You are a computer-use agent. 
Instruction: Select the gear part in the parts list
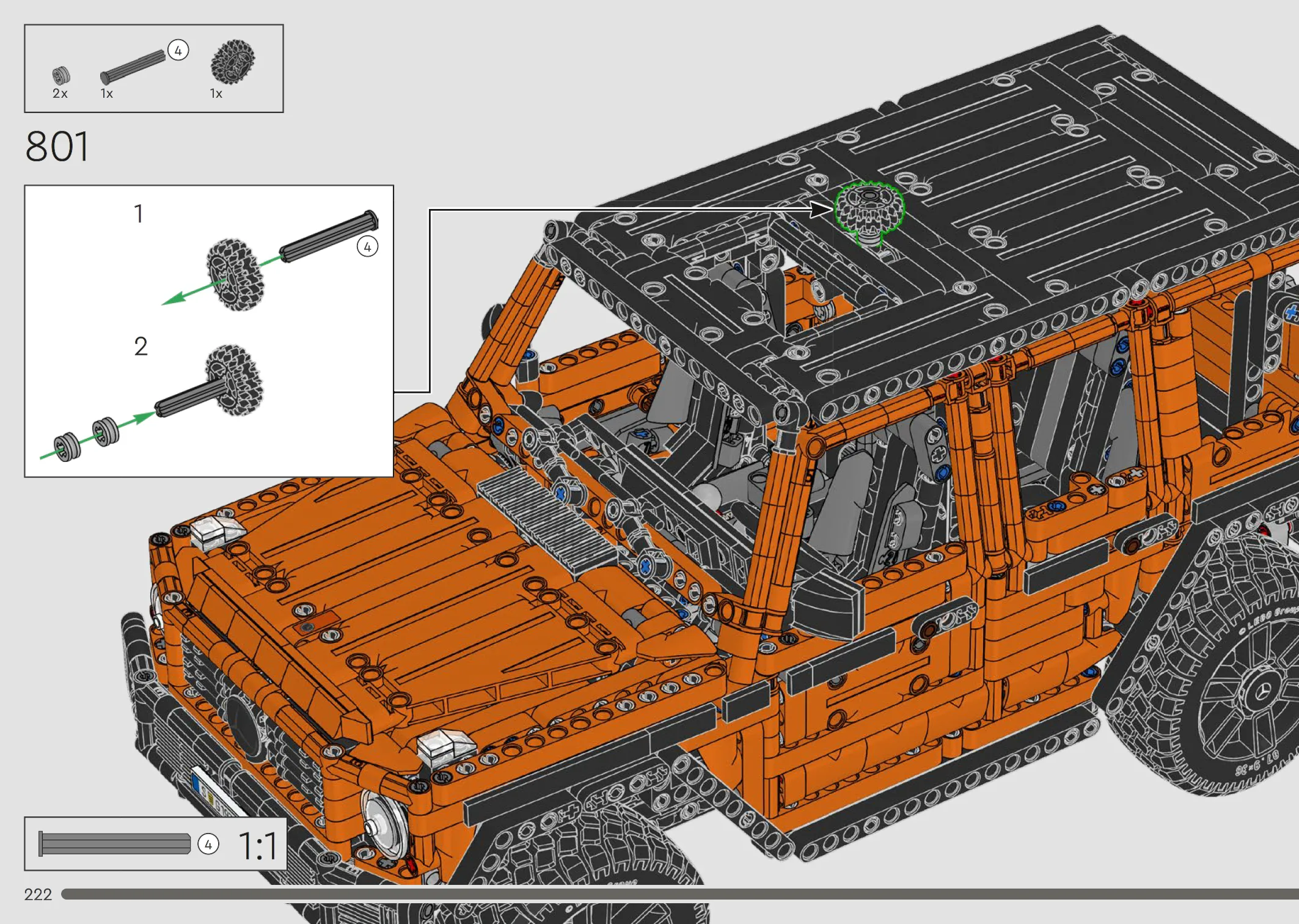pyautogui.click(x=233, y=62)
